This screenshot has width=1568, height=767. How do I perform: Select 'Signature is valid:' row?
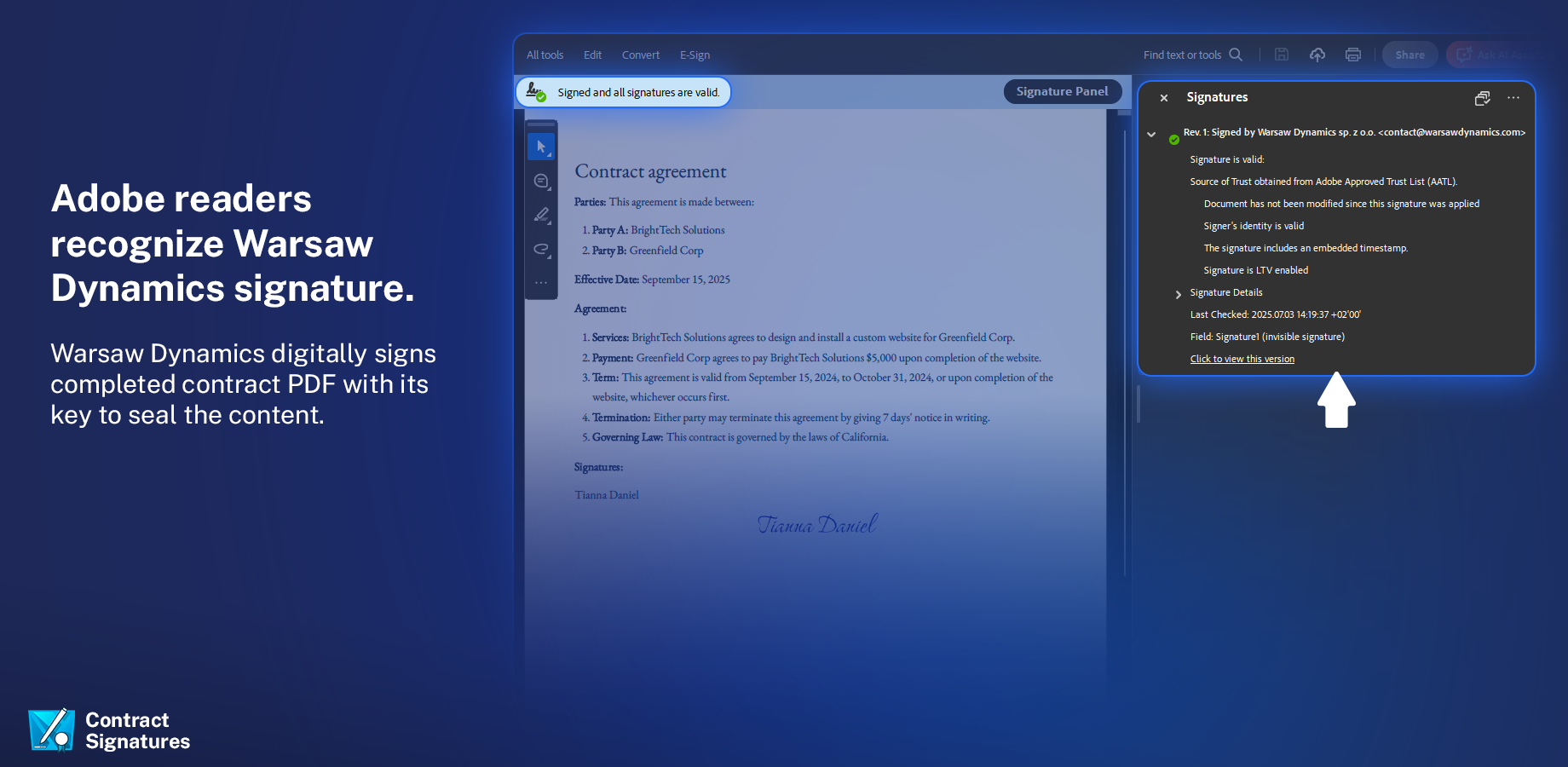(1227, 159)
